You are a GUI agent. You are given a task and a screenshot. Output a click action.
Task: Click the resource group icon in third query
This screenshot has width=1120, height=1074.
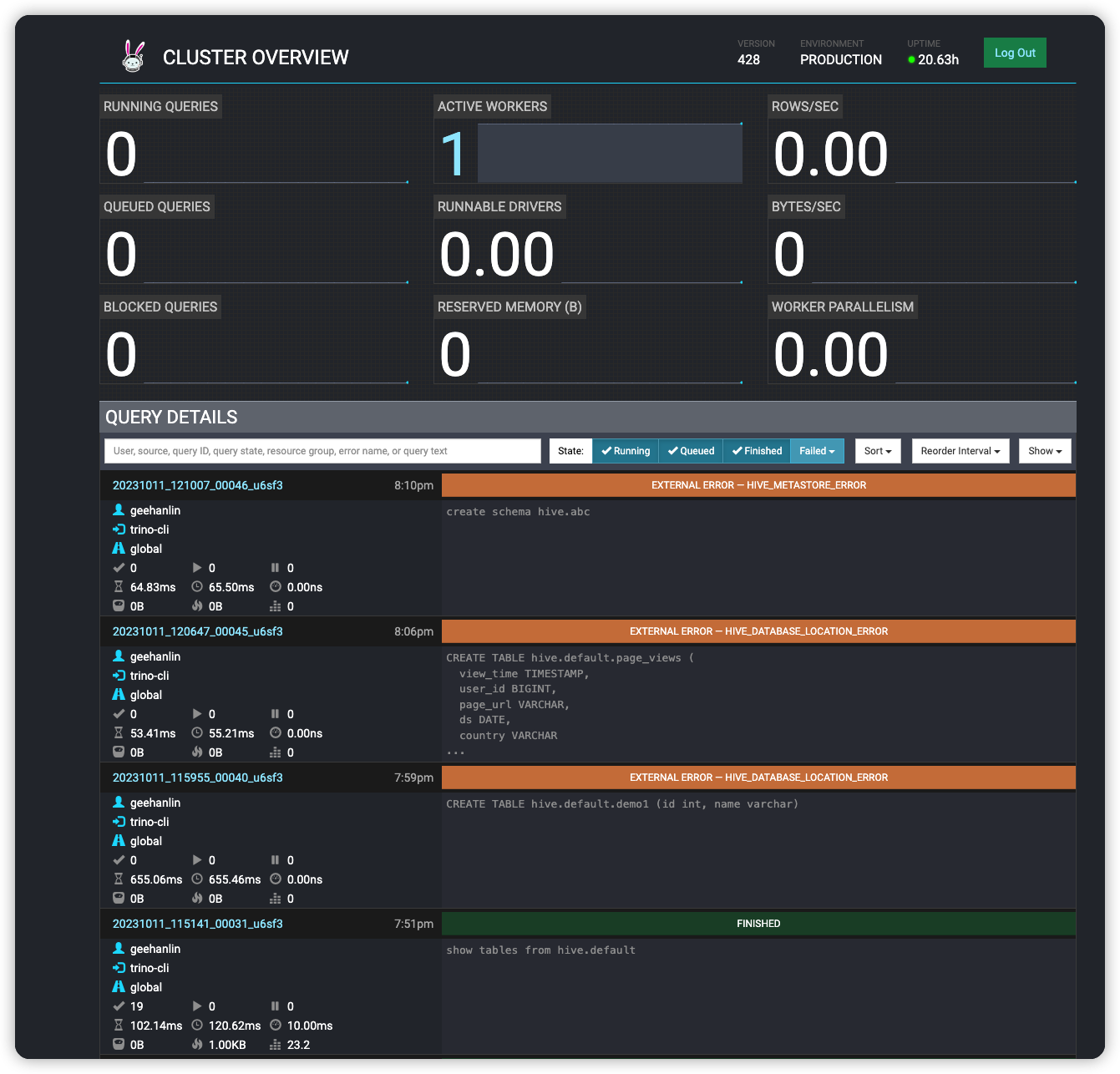point(119,841)
